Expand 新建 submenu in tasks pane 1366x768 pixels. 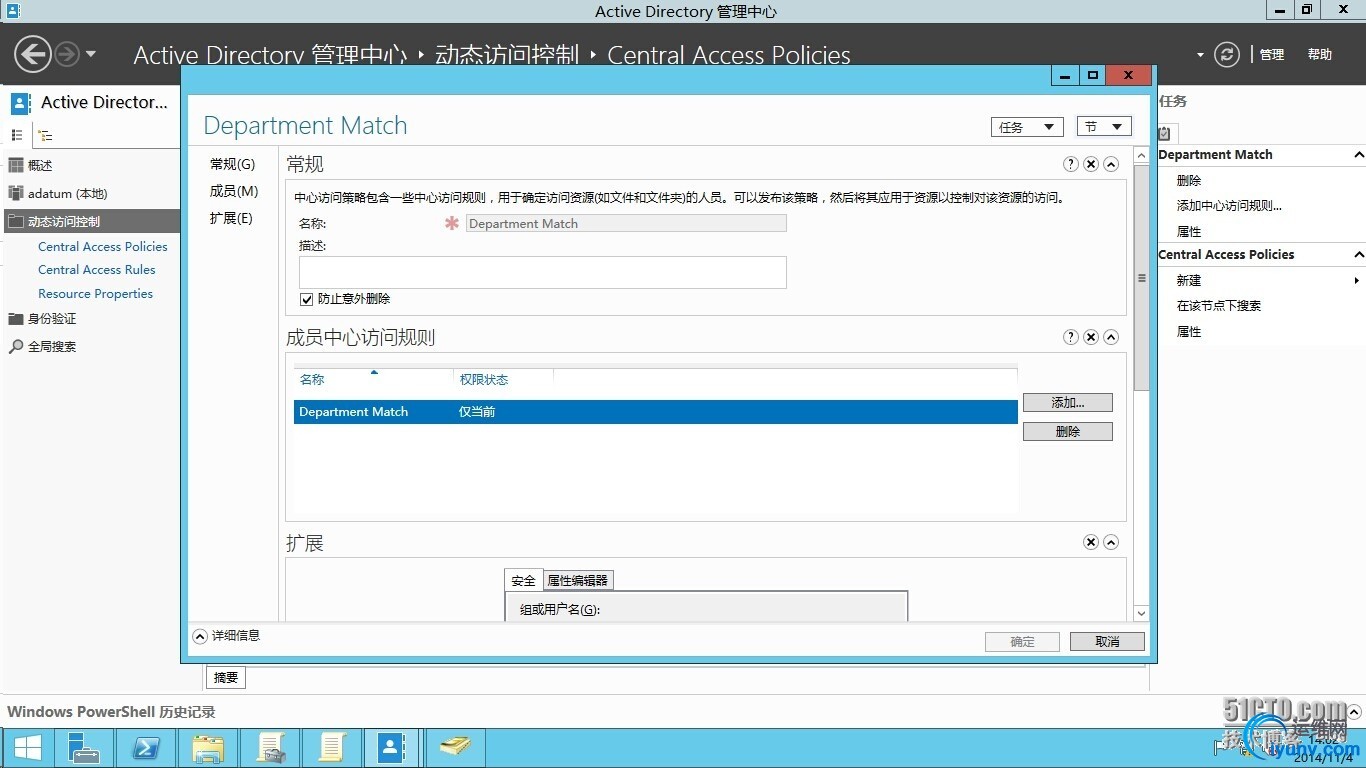point(1357,281)
